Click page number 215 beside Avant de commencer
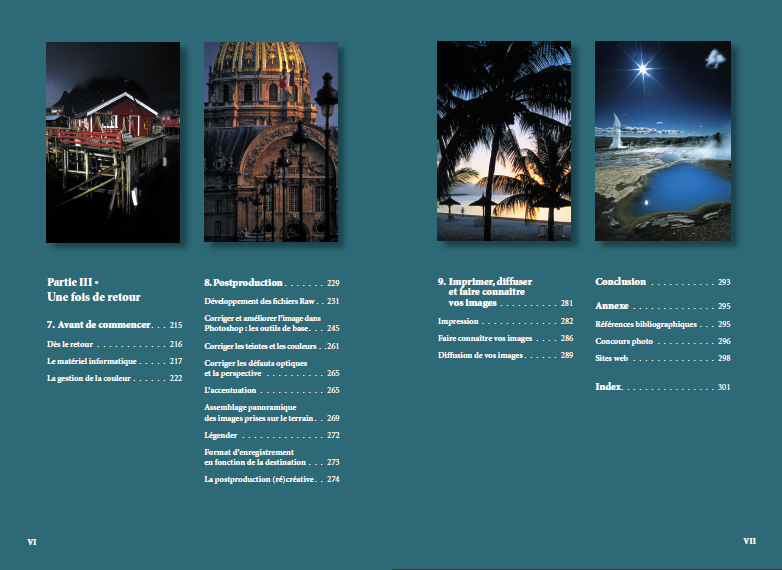Viewport: 782px width, 570px height. pos(176,325)
